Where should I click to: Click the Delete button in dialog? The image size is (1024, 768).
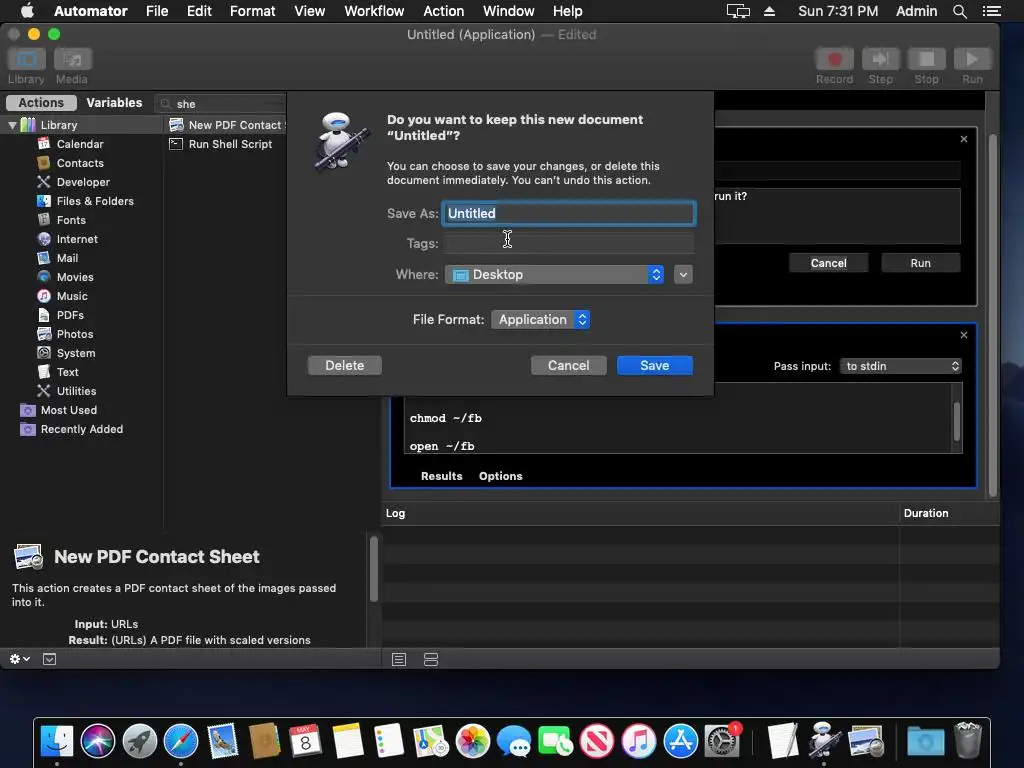pos(345,365)
